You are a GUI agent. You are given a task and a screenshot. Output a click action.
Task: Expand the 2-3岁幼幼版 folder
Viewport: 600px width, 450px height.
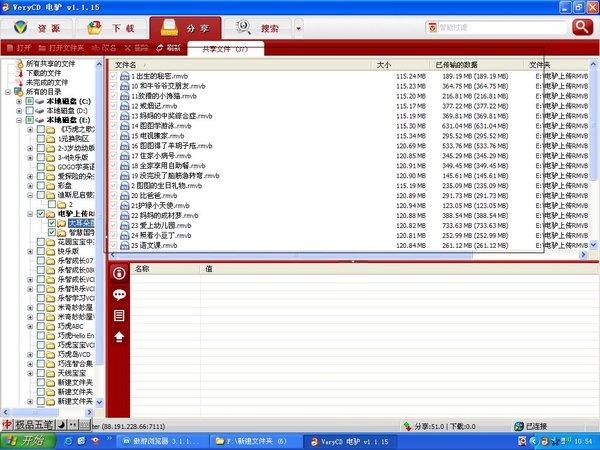point(30,148)
